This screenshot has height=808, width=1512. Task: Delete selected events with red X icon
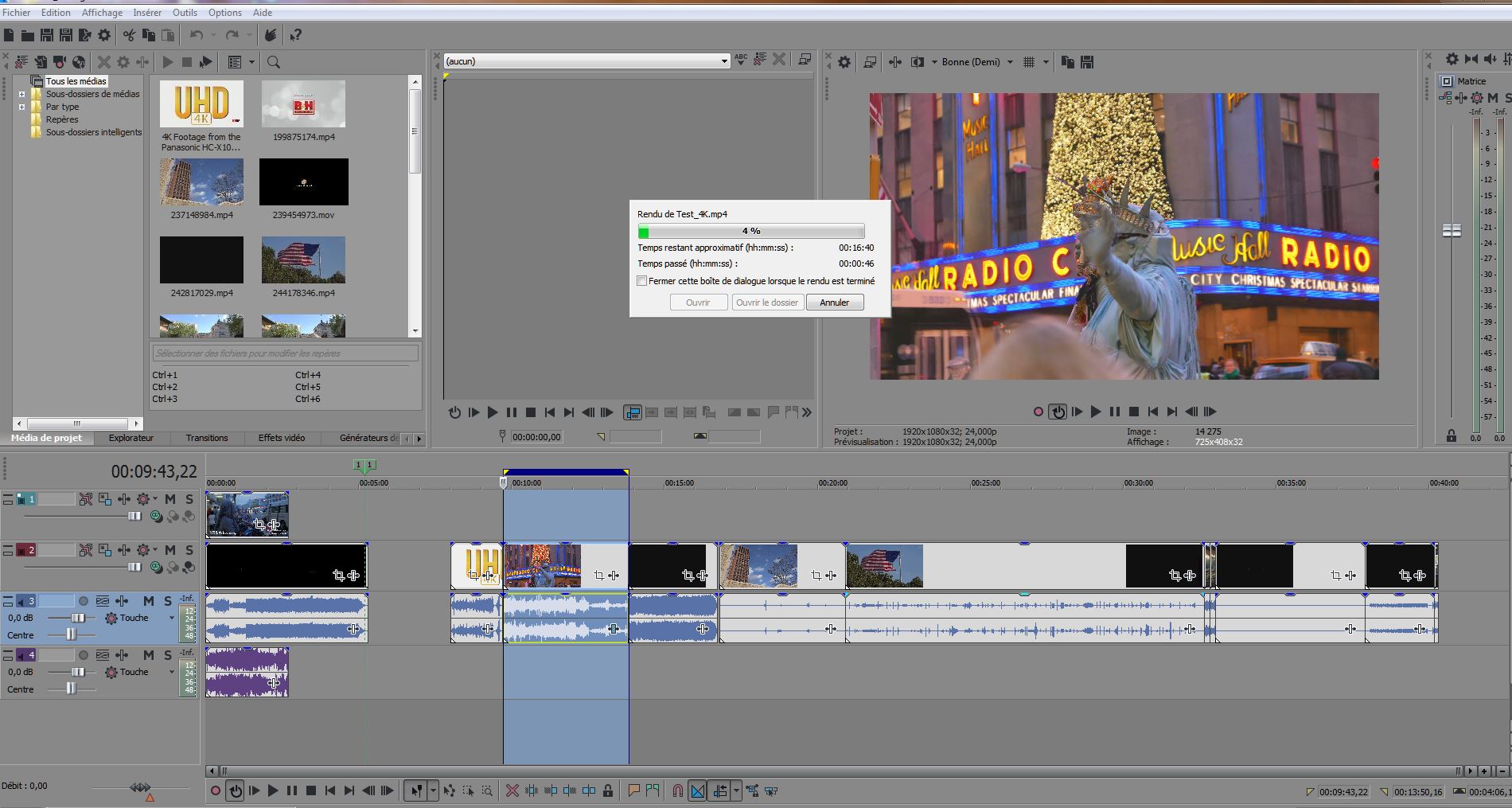coord(512,790)
